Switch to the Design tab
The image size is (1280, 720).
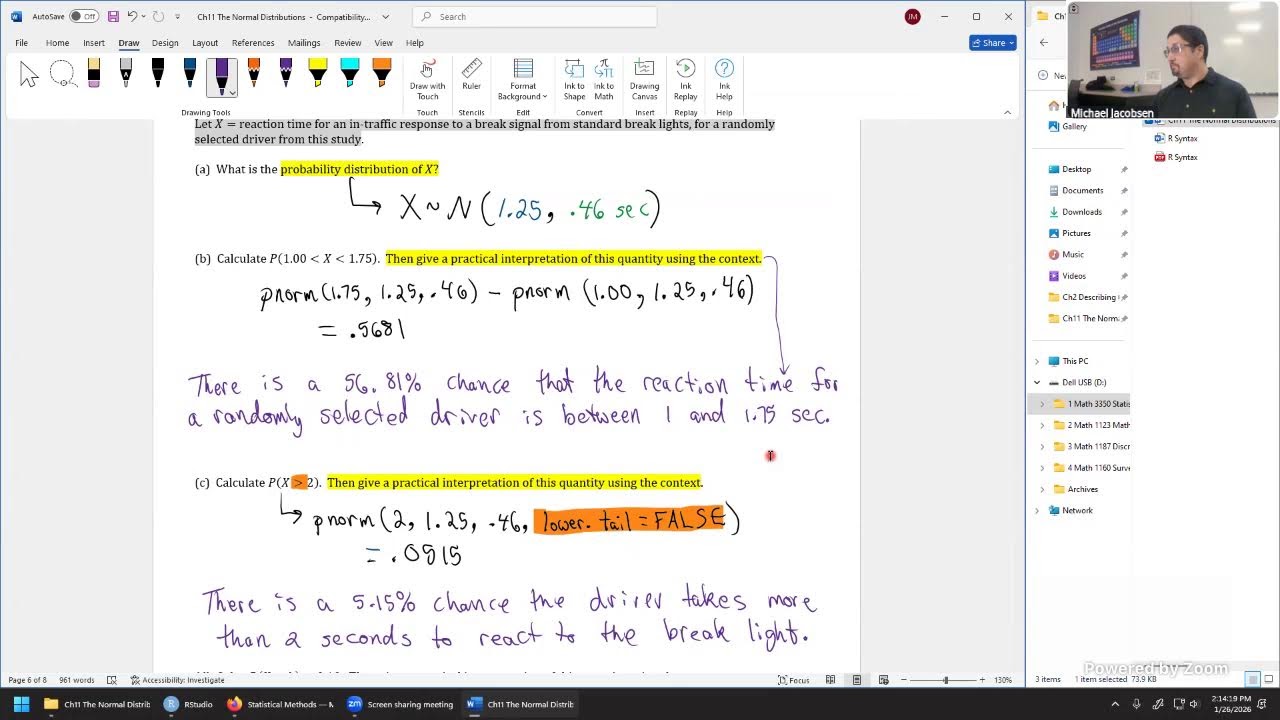click(x=165, y=43)
